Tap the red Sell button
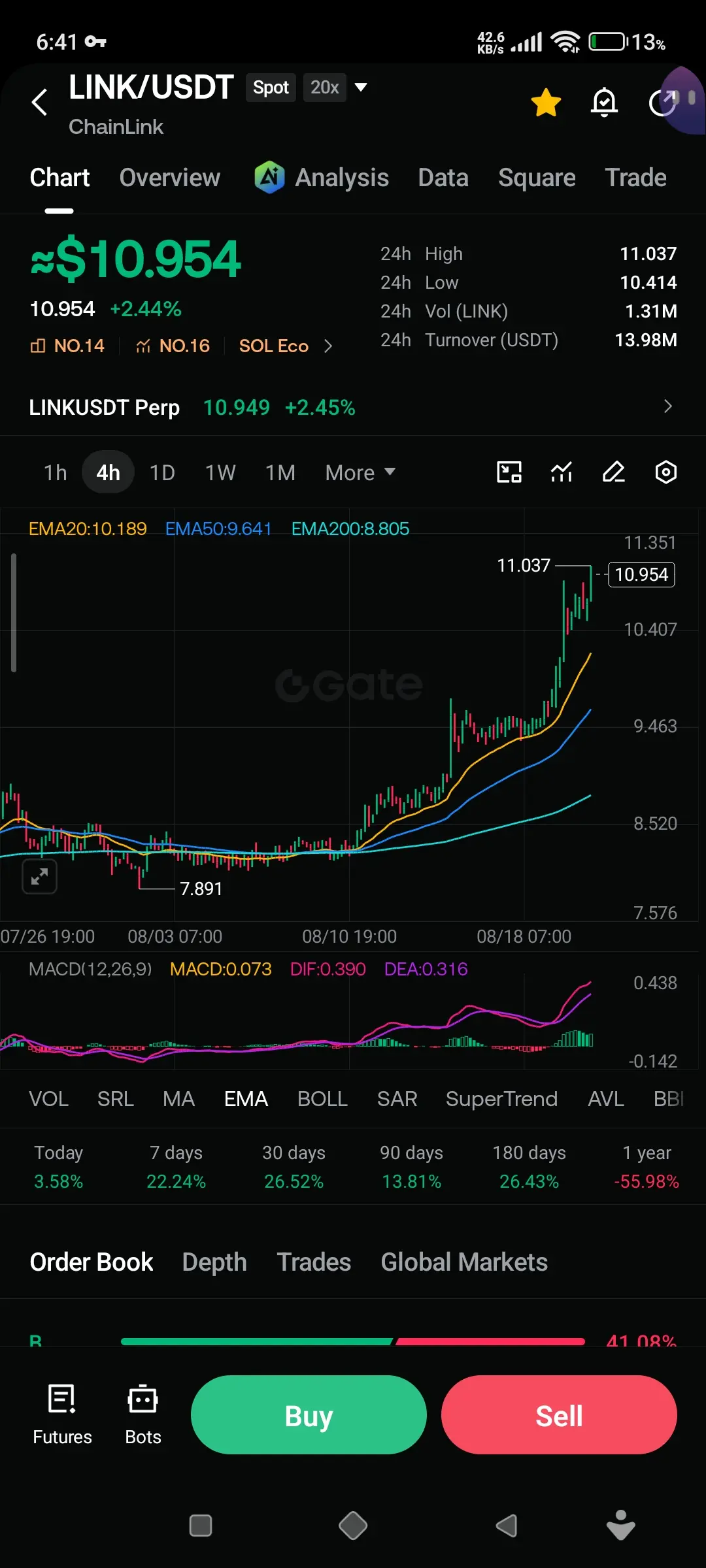The image size is (706, 1568). 559,1414
